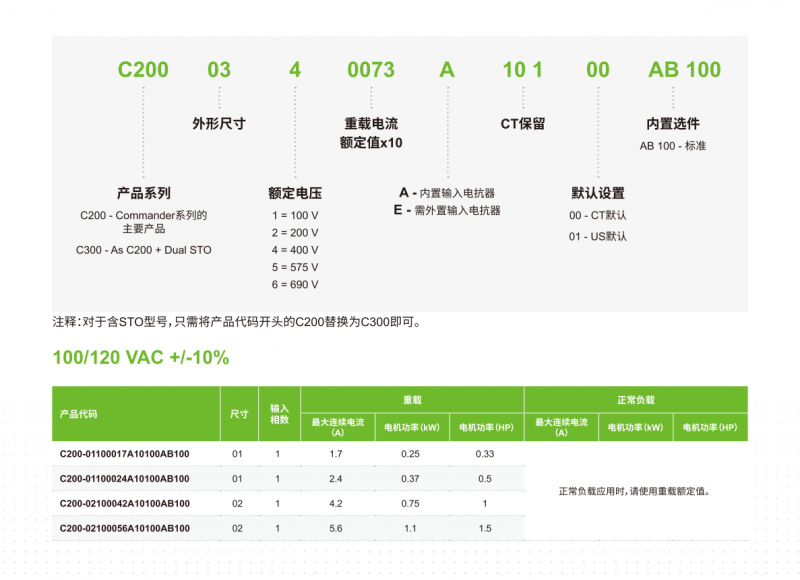This screenshot has height=580, width=800.
Task: Select product code 'C200-01100017A10100AB100'
Action: click(124, 454)
